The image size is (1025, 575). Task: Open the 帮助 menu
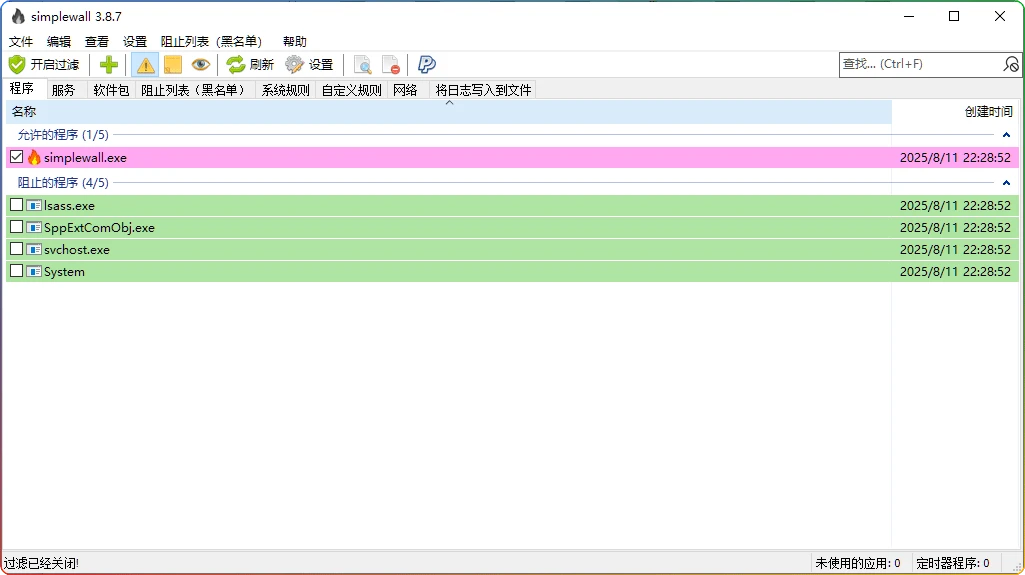[x=294, y=42]
